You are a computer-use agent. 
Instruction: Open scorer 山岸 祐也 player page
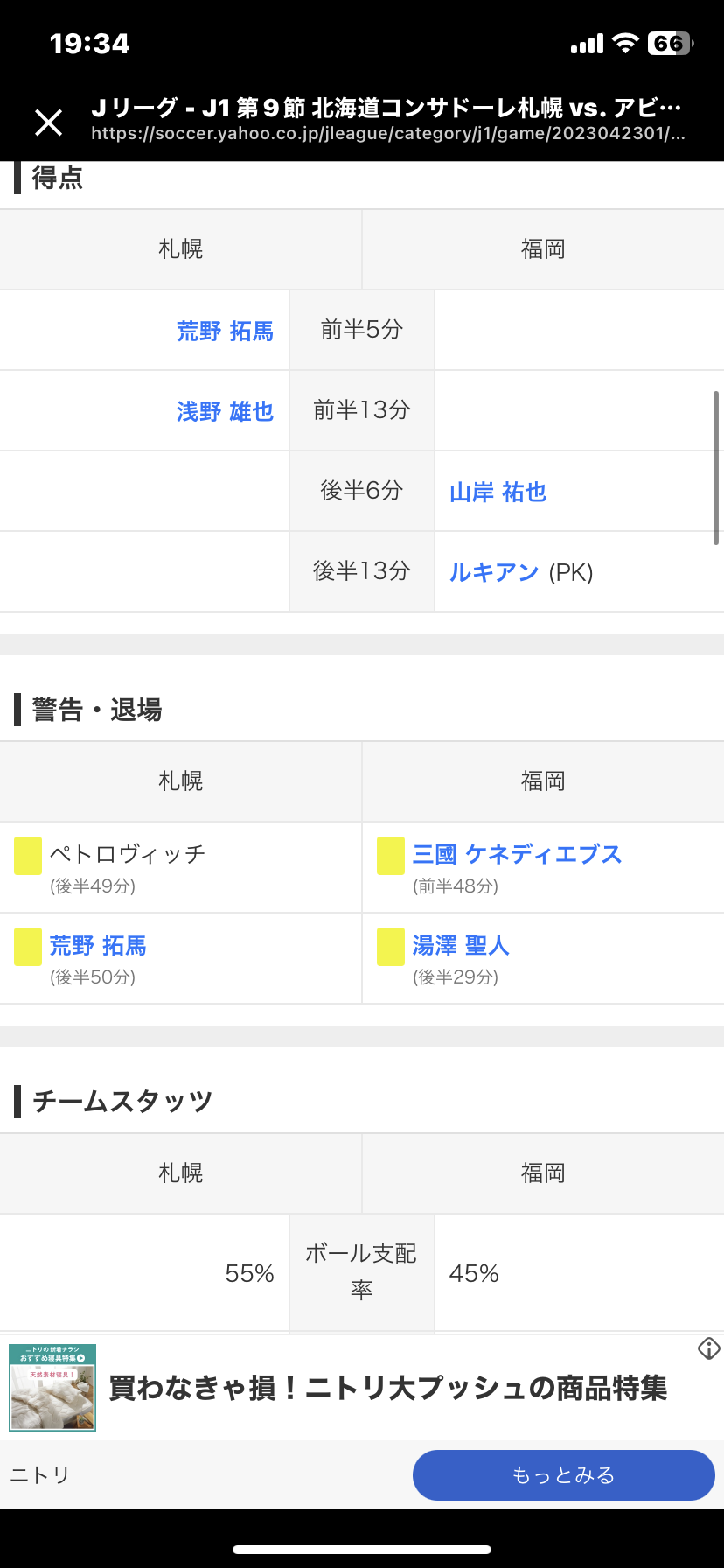point(498,493)
